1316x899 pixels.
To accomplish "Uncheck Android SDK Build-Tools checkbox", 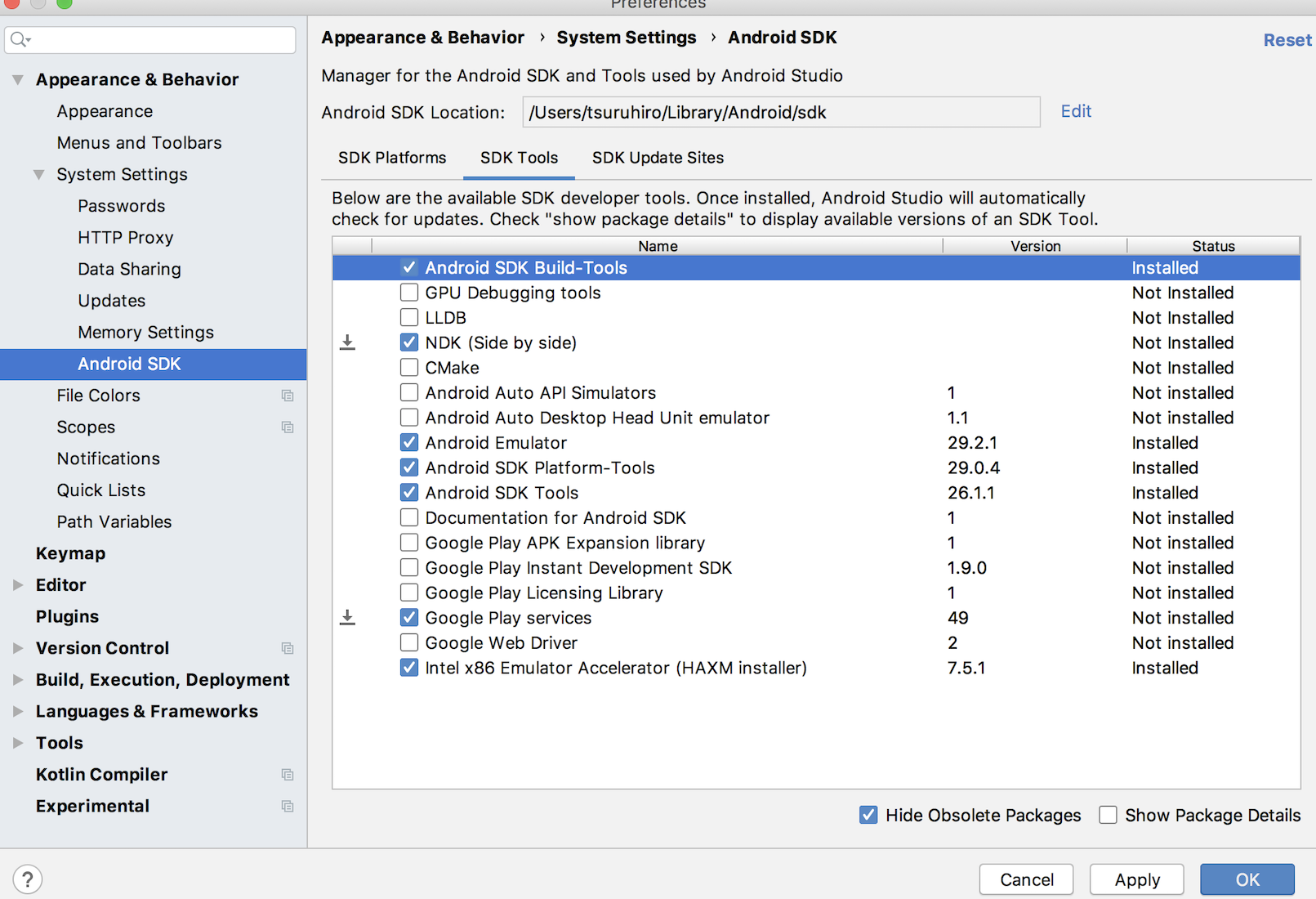I will click(x=409, y=267).
